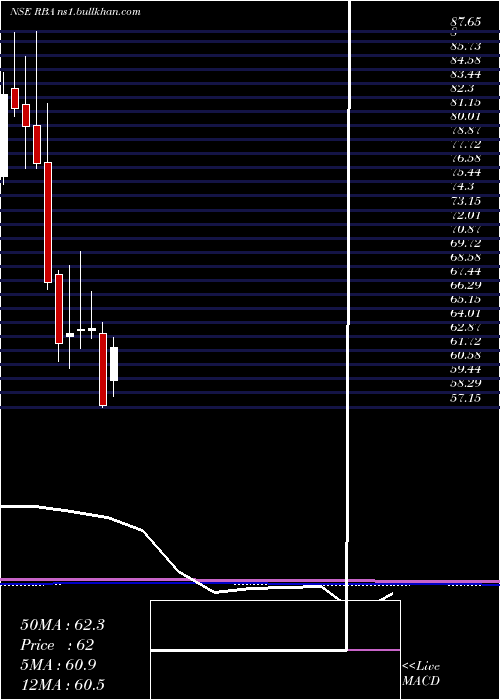
Task: Click the 5MA : 60.9 readout
Action: pos(58,665)
